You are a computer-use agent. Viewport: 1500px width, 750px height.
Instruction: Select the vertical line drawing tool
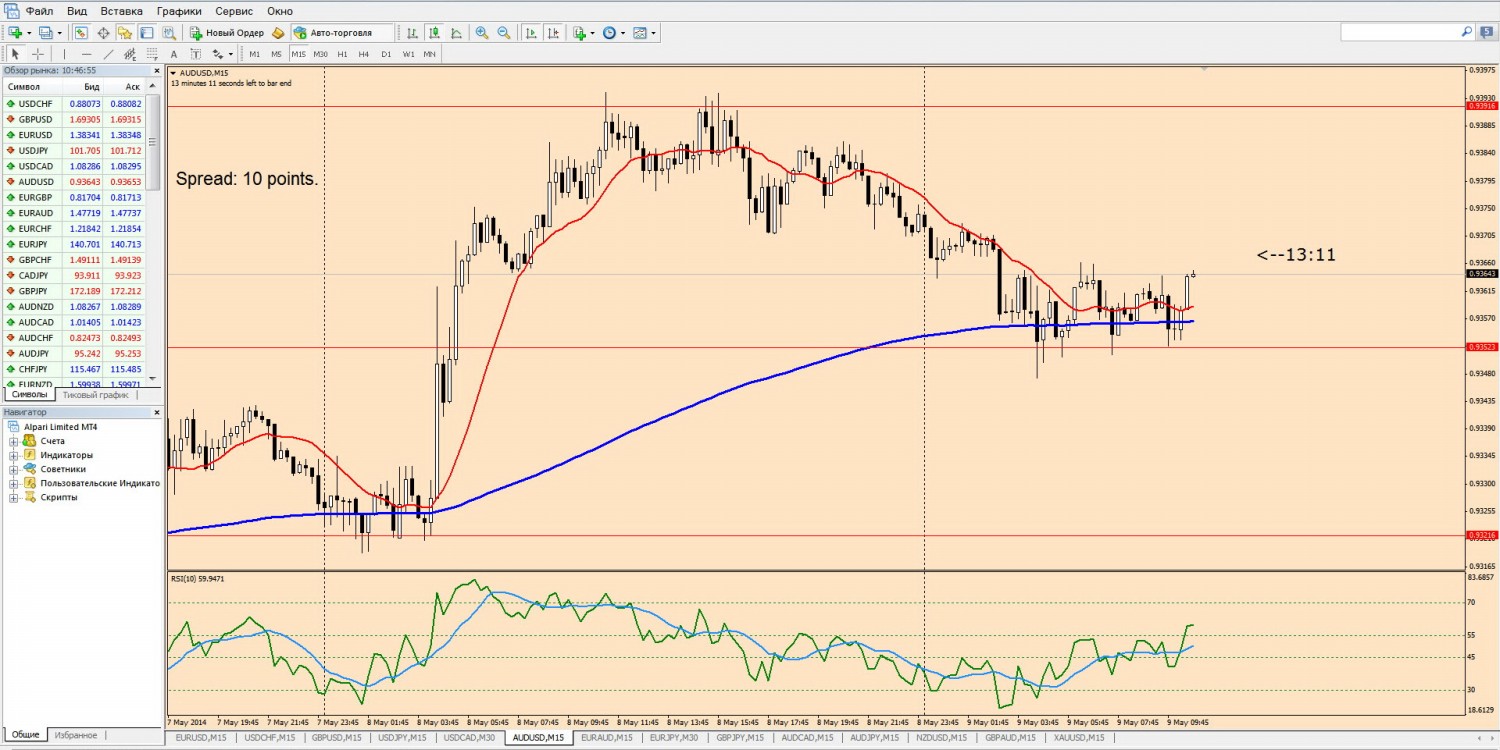[64, 54]
